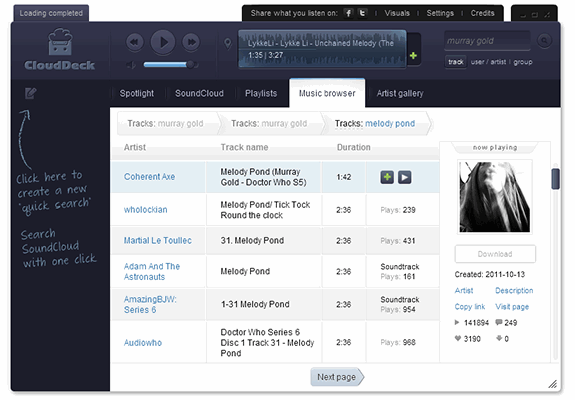Select the Music browser tab
The image size is (575, 400).
(x=327, y=93)
